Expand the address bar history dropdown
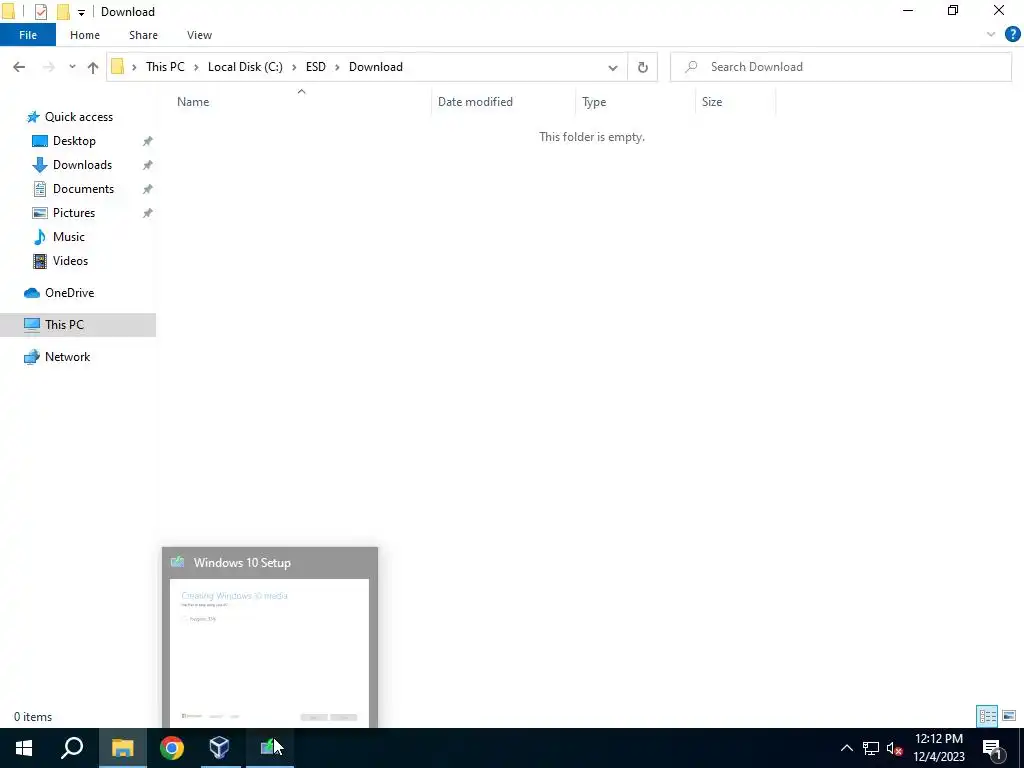 pyautogui.click(x=613, y=67)
